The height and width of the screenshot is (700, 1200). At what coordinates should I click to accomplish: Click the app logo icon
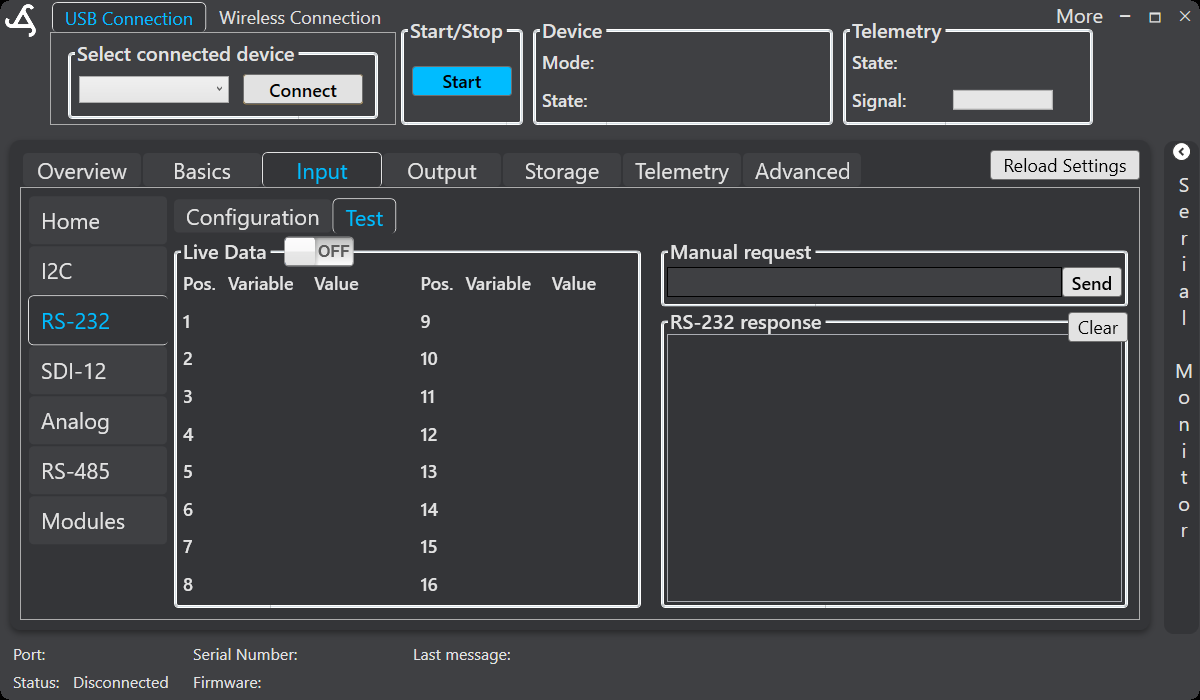tap(21, 20)
